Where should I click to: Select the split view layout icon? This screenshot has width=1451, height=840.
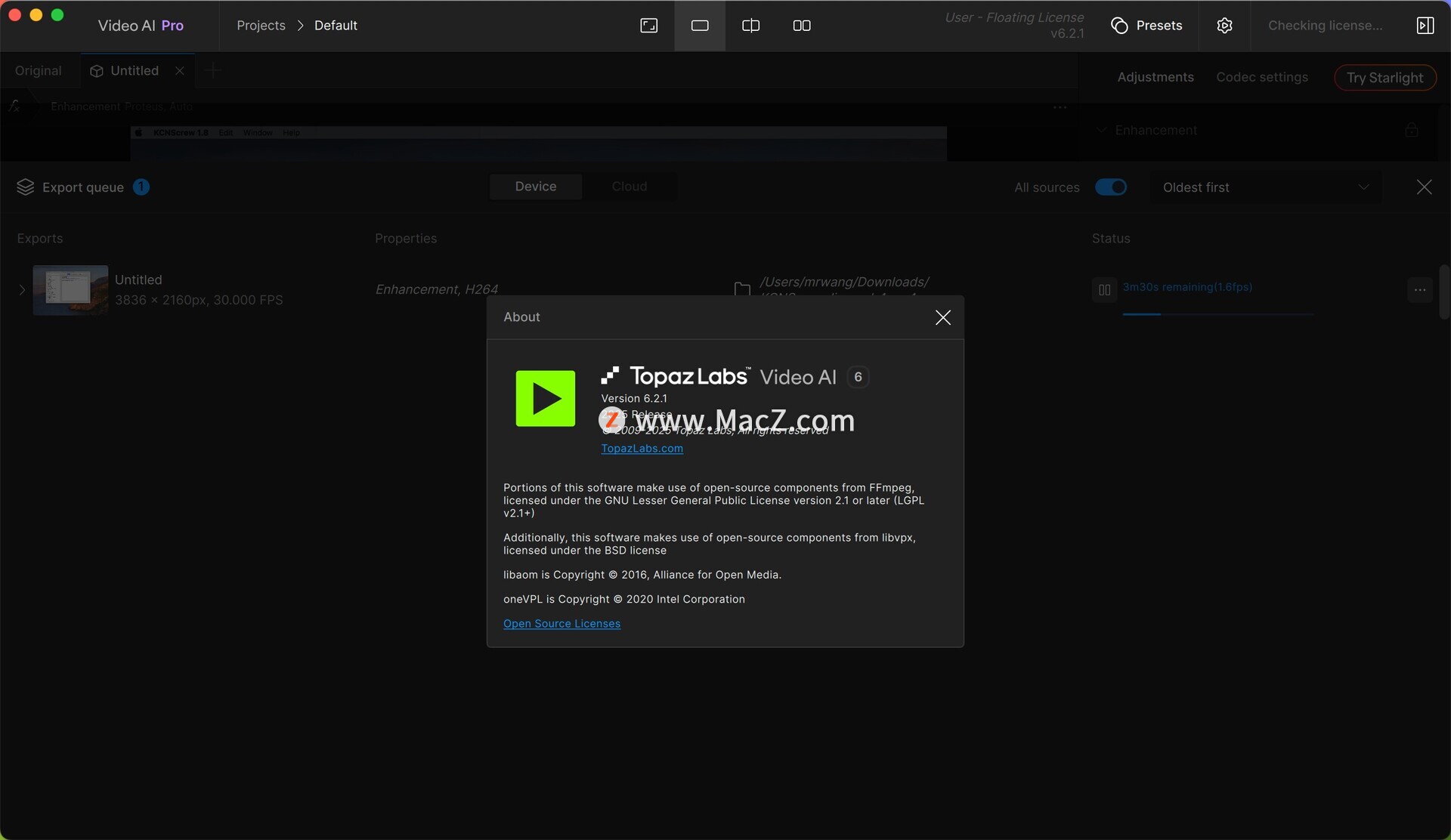click(x=750, y=26)
